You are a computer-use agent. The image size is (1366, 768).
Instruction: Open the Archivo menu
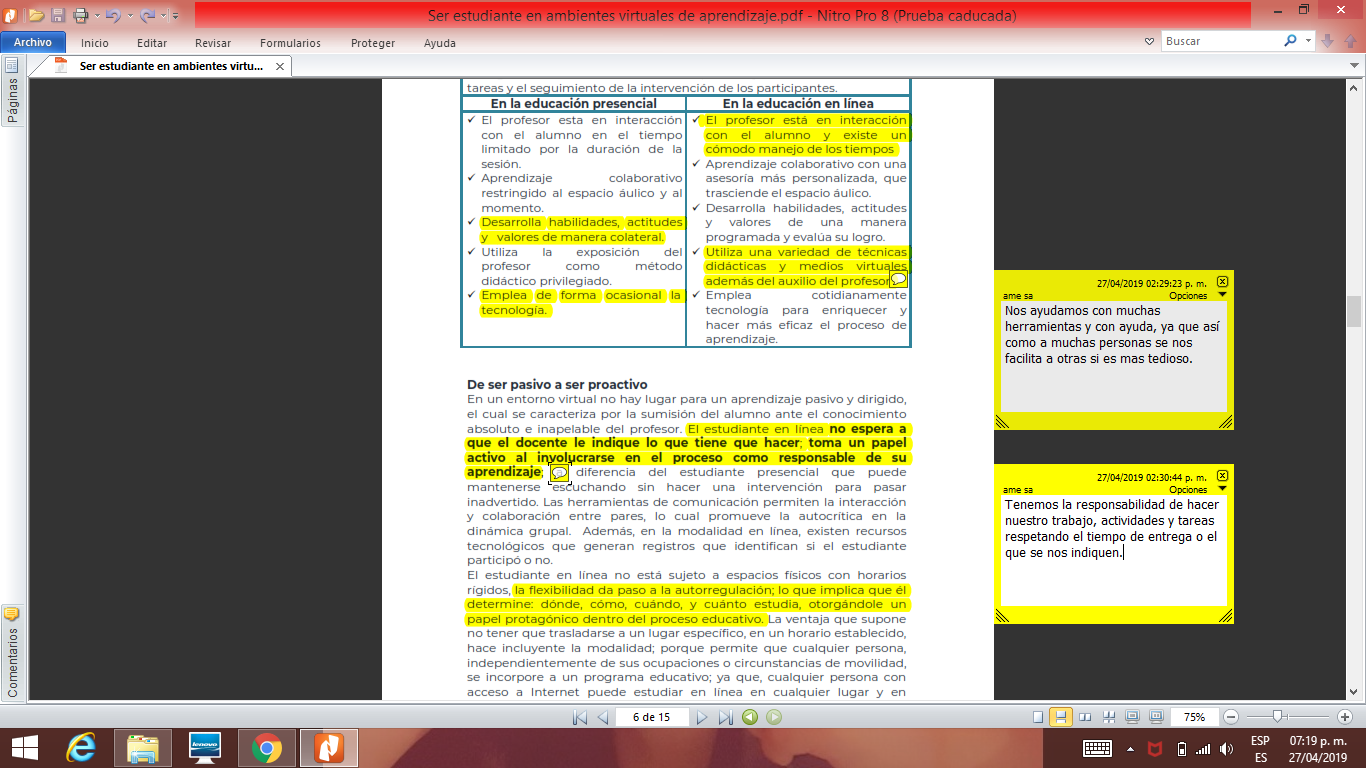33,43
